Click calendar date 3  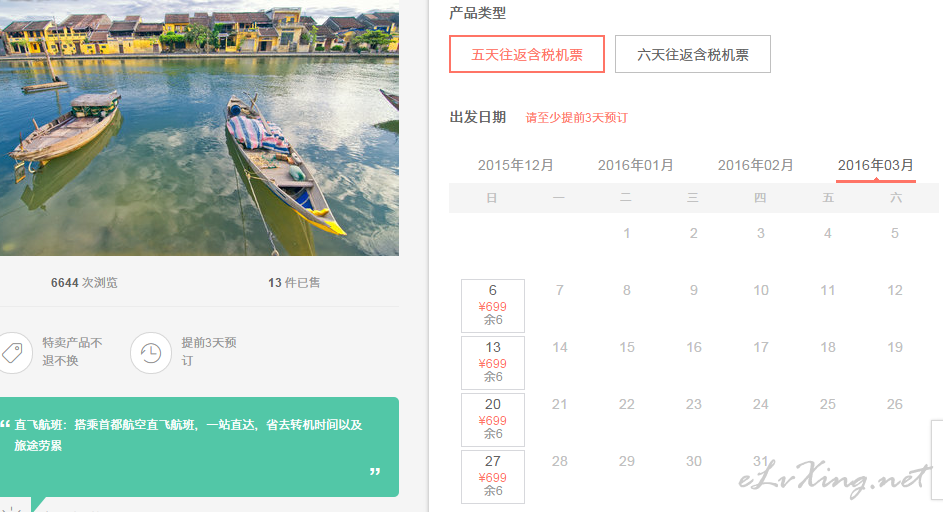coord(761,233)
